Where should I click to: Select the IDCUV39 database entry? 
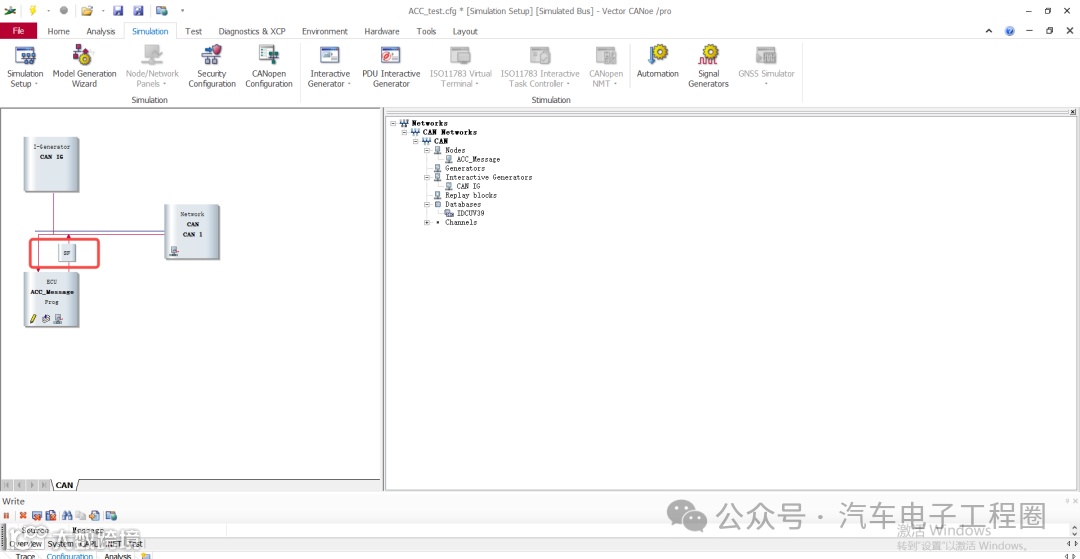click(470, 213)
